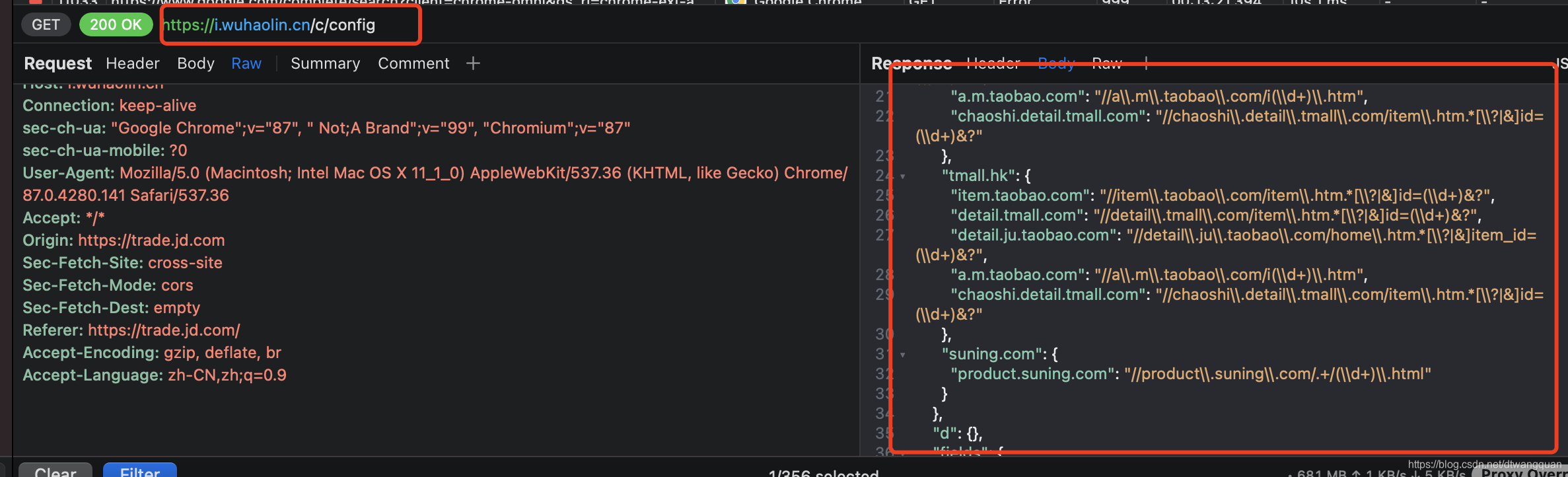This screenshot has height=477, width=1568.
Task: Collapse the "tmall.hk" JSON node
Action: 903,176
